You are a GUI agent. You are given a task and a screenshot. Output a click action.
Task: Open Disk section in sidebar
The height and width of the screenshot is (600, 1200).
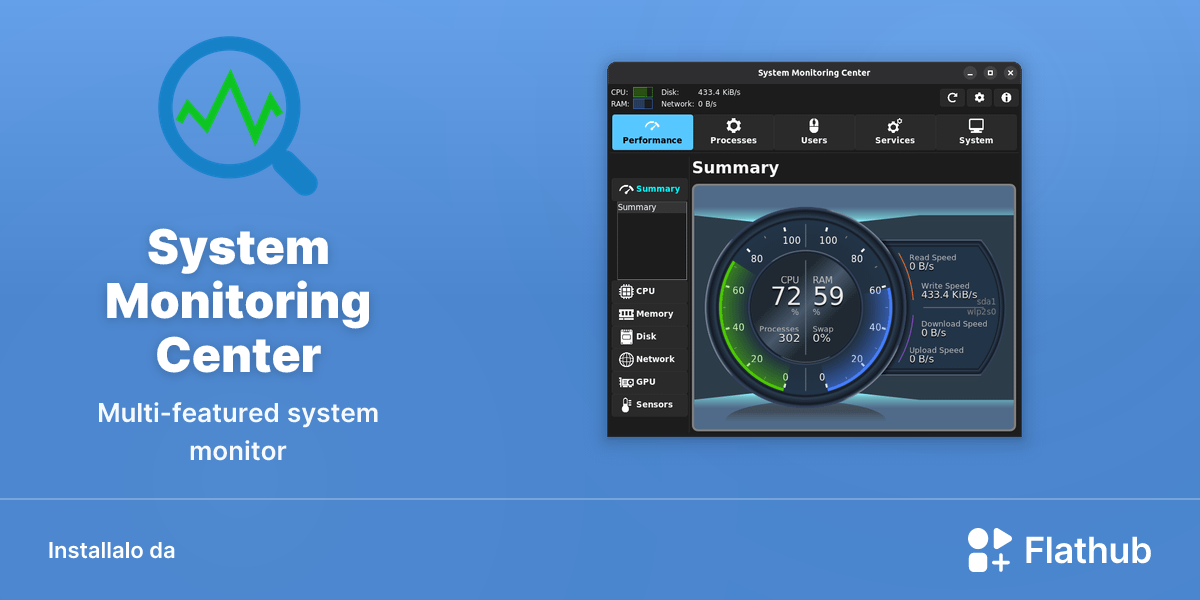[650, 337]
